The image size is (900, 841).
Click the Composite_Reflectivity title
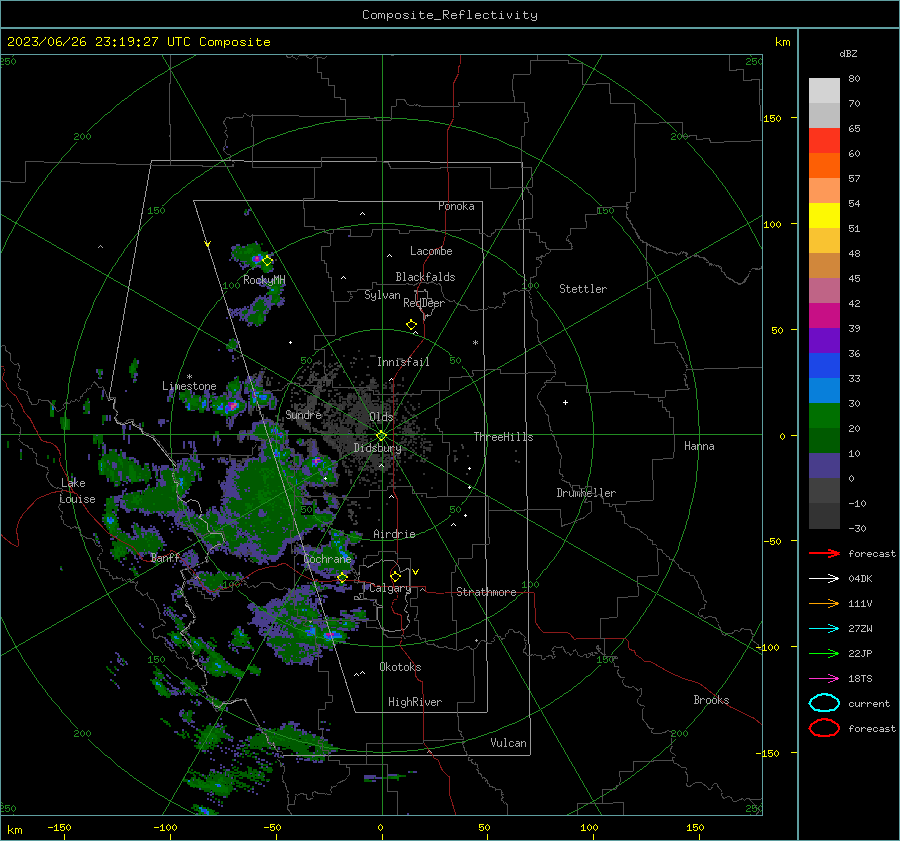[450, 15]
